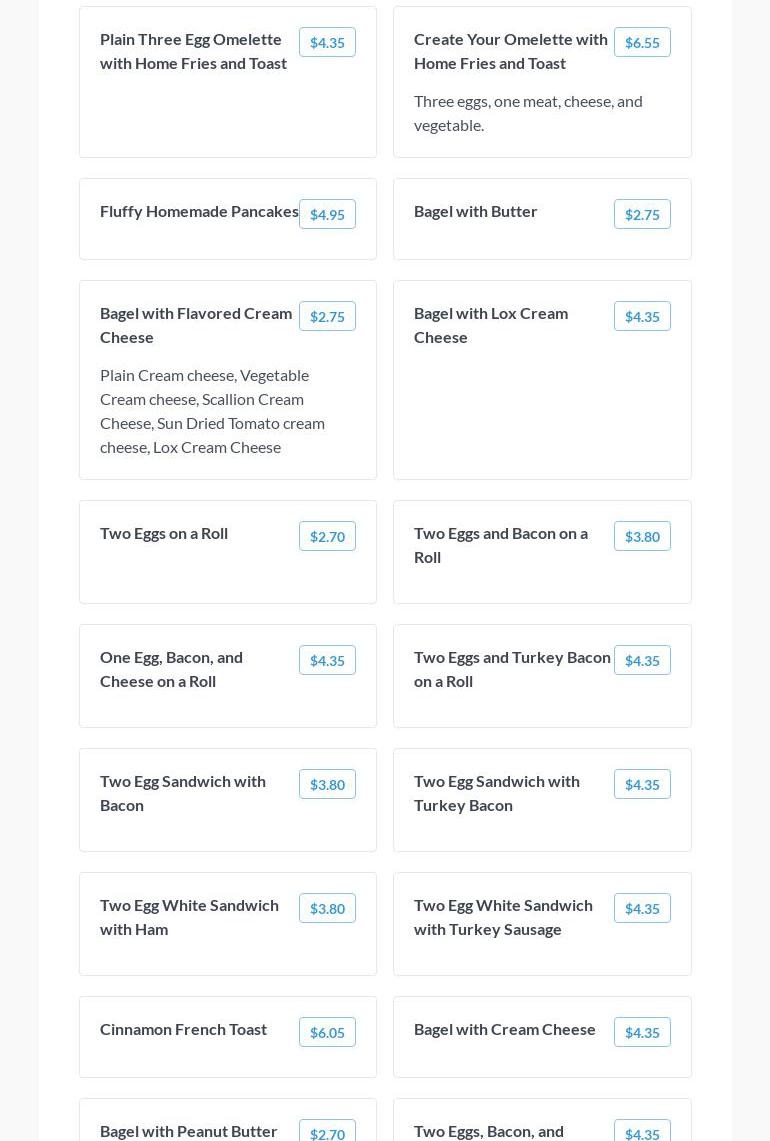This screenshot has width=770, height=1141.
Task: Select One Egg, Bacon, and Cheese on a Roll
Action: pos(171,669)
